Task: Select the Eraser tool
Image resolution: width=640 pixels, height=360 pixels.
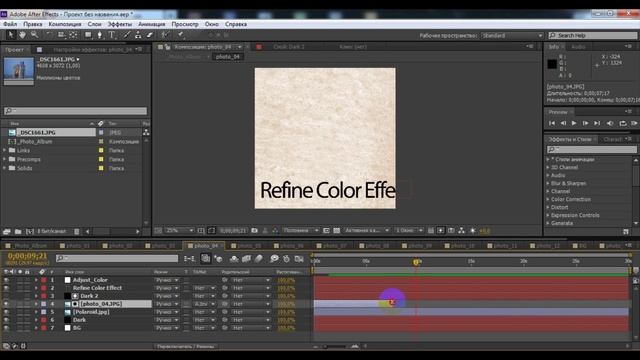Action: click(150, 35)
